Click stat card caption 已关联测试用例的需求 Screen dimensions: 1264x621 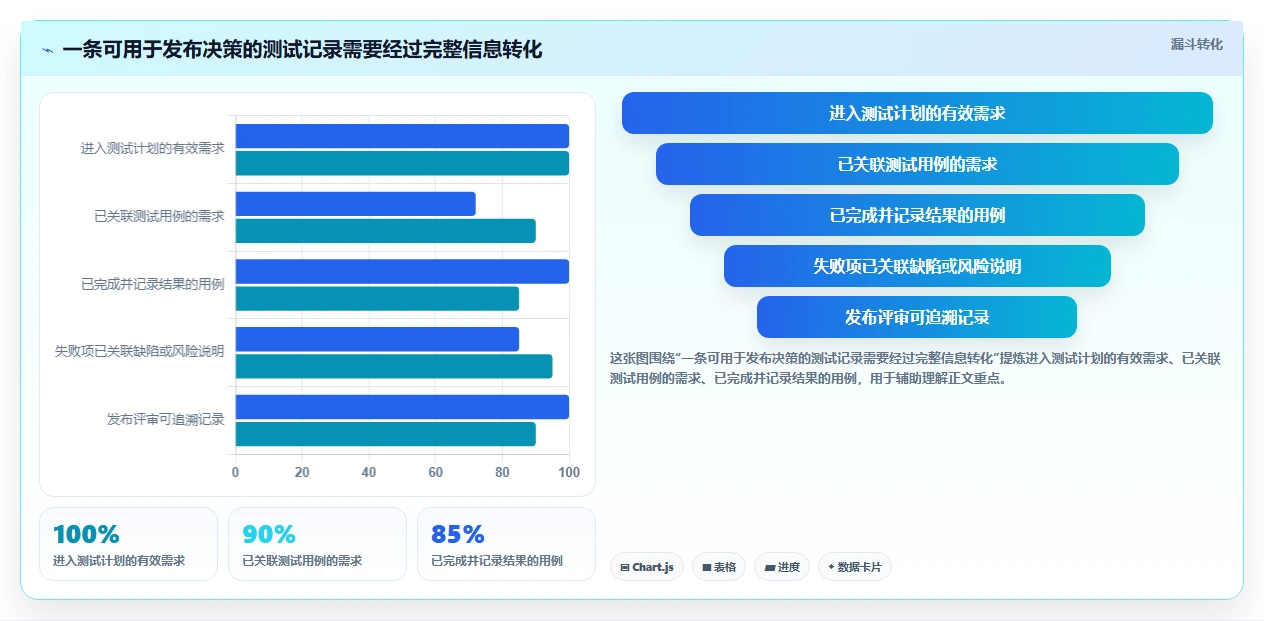pos(302,561)
